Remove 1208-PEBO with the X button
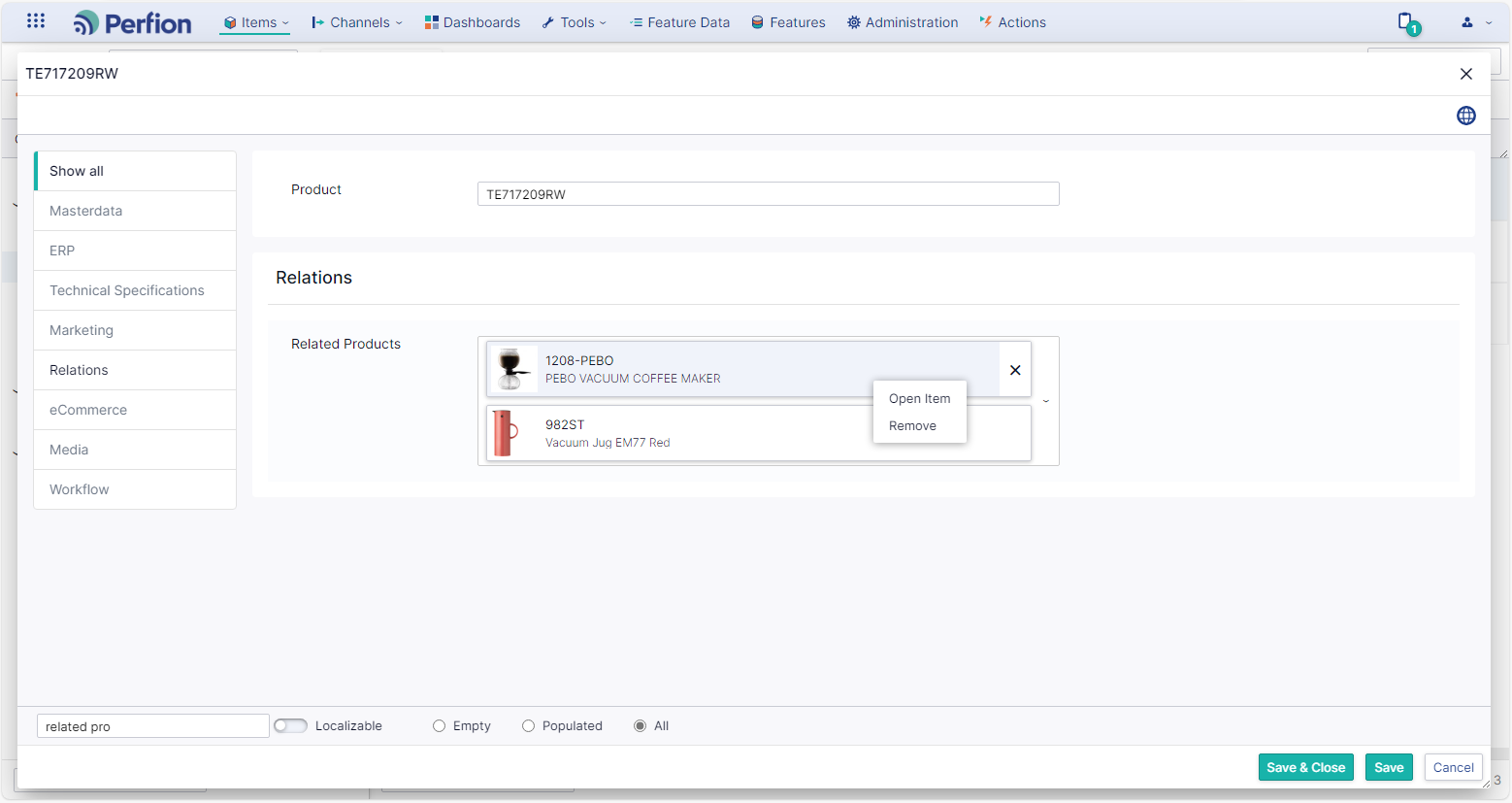1512x803 pixels. pyautogui.click(x=1015, y=370)
